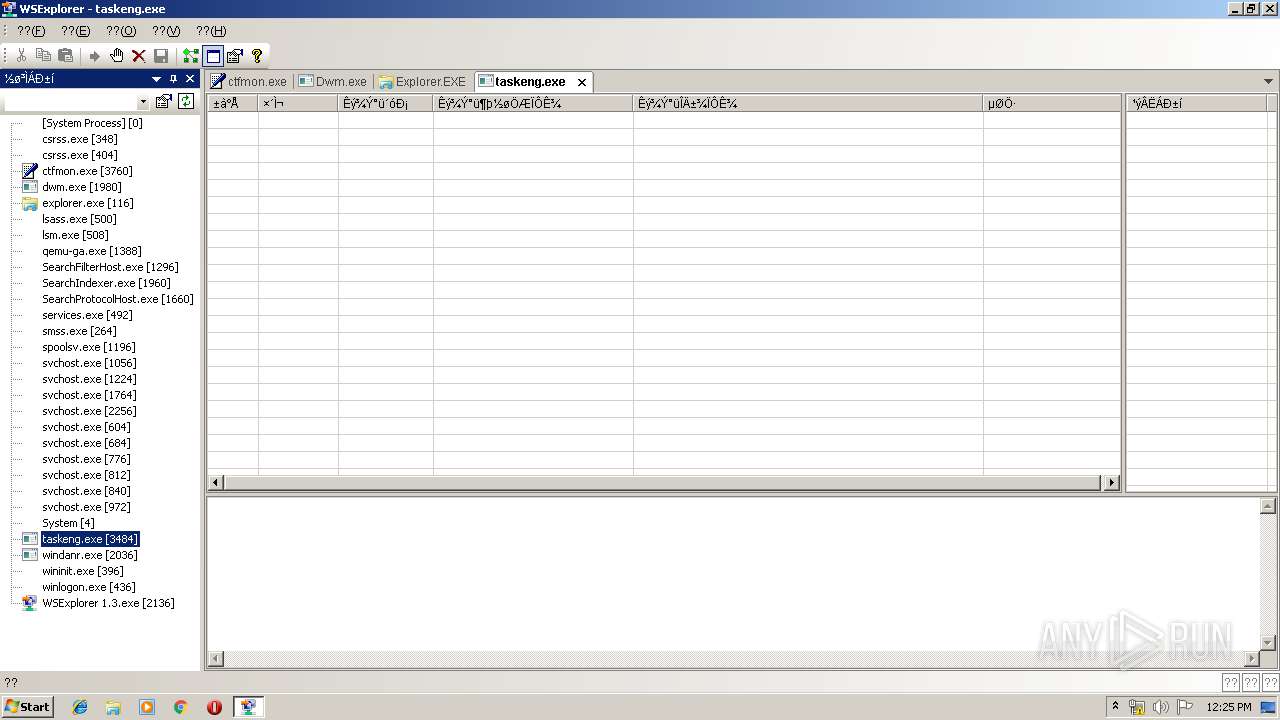
Task: Select services.exe [492] process
Action: pyautogui.click(x=87, y=315)
